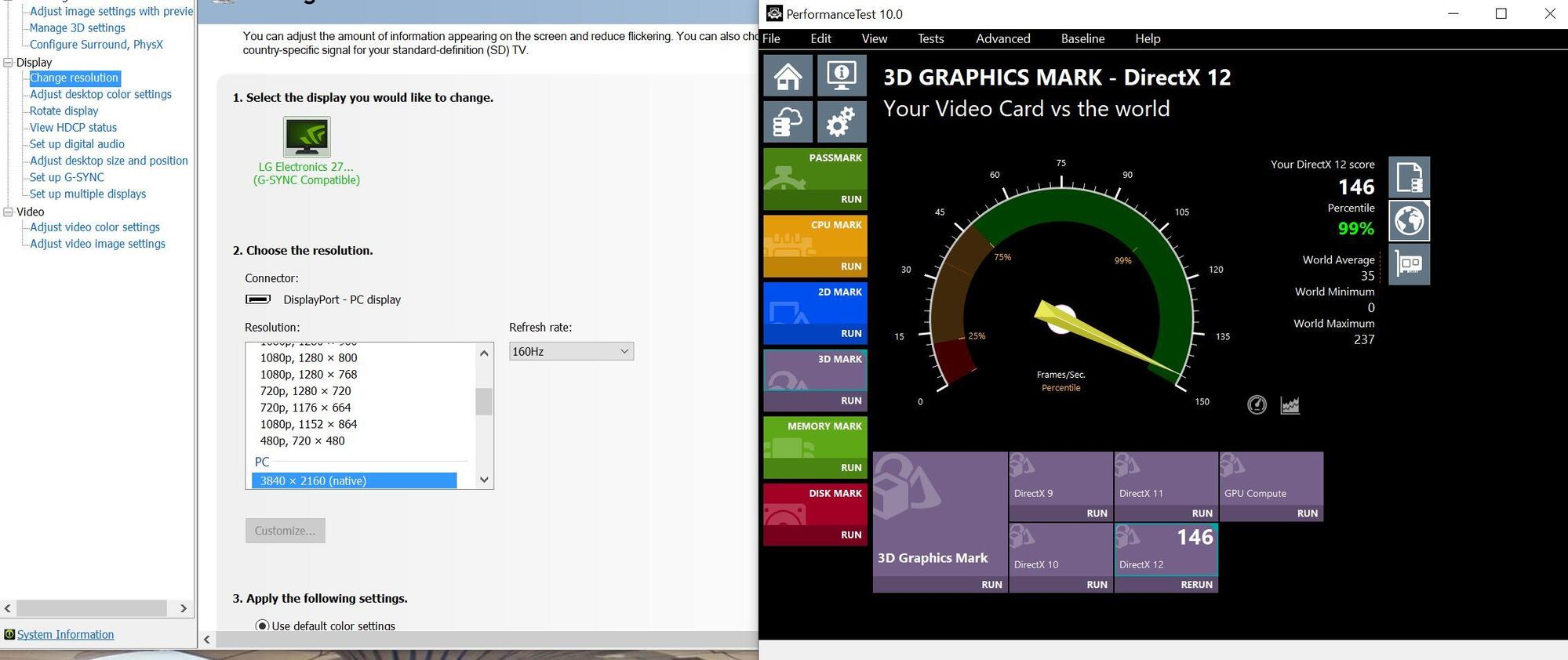Image resolution: width=1568 pixels, height=660 pixels.
Task: Open View HDCP status item
Action: (x=73, y=127)
